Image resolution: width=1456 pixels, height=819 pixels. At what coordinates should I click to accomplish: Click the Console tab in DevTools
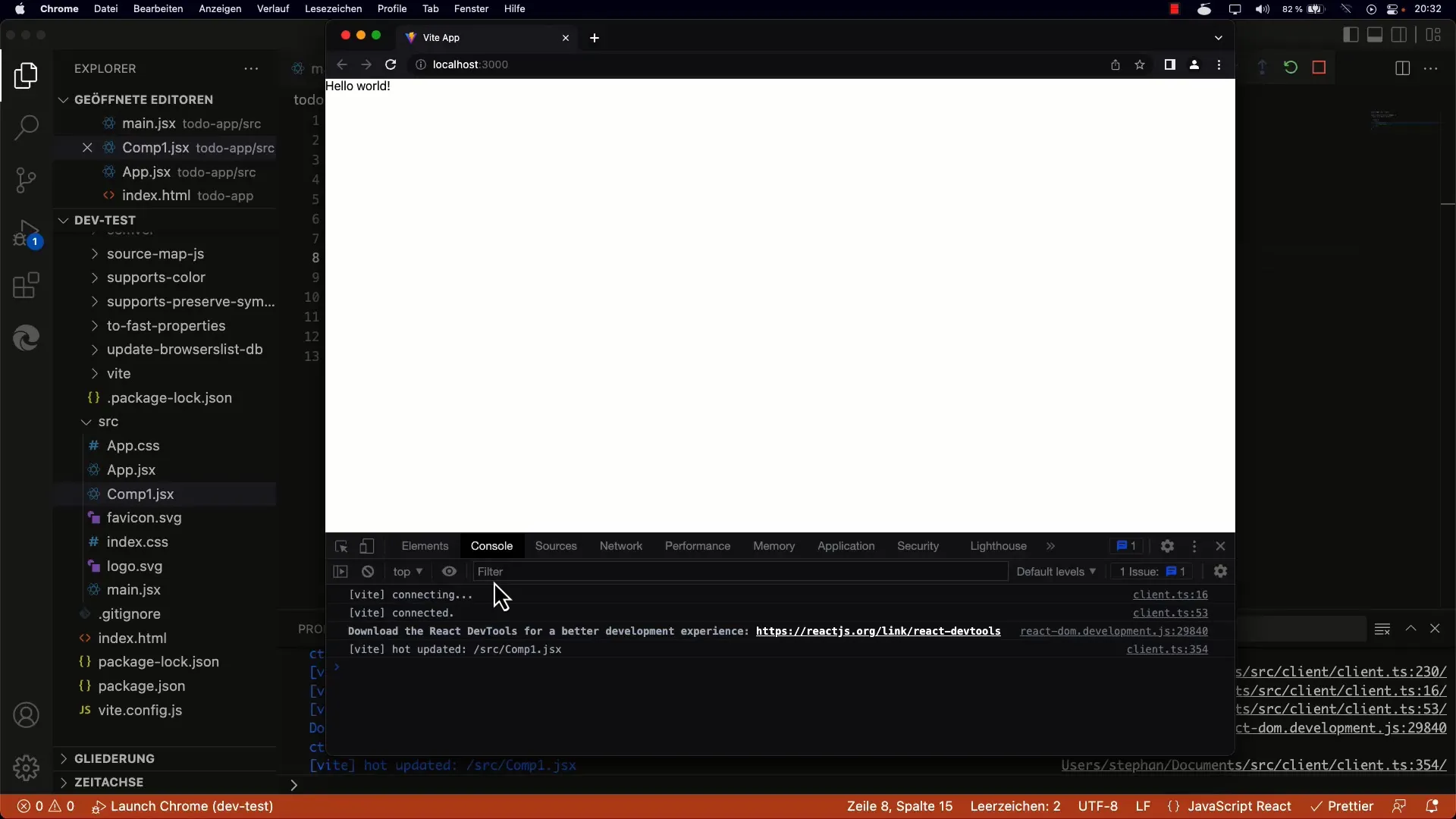coord(492,546)
